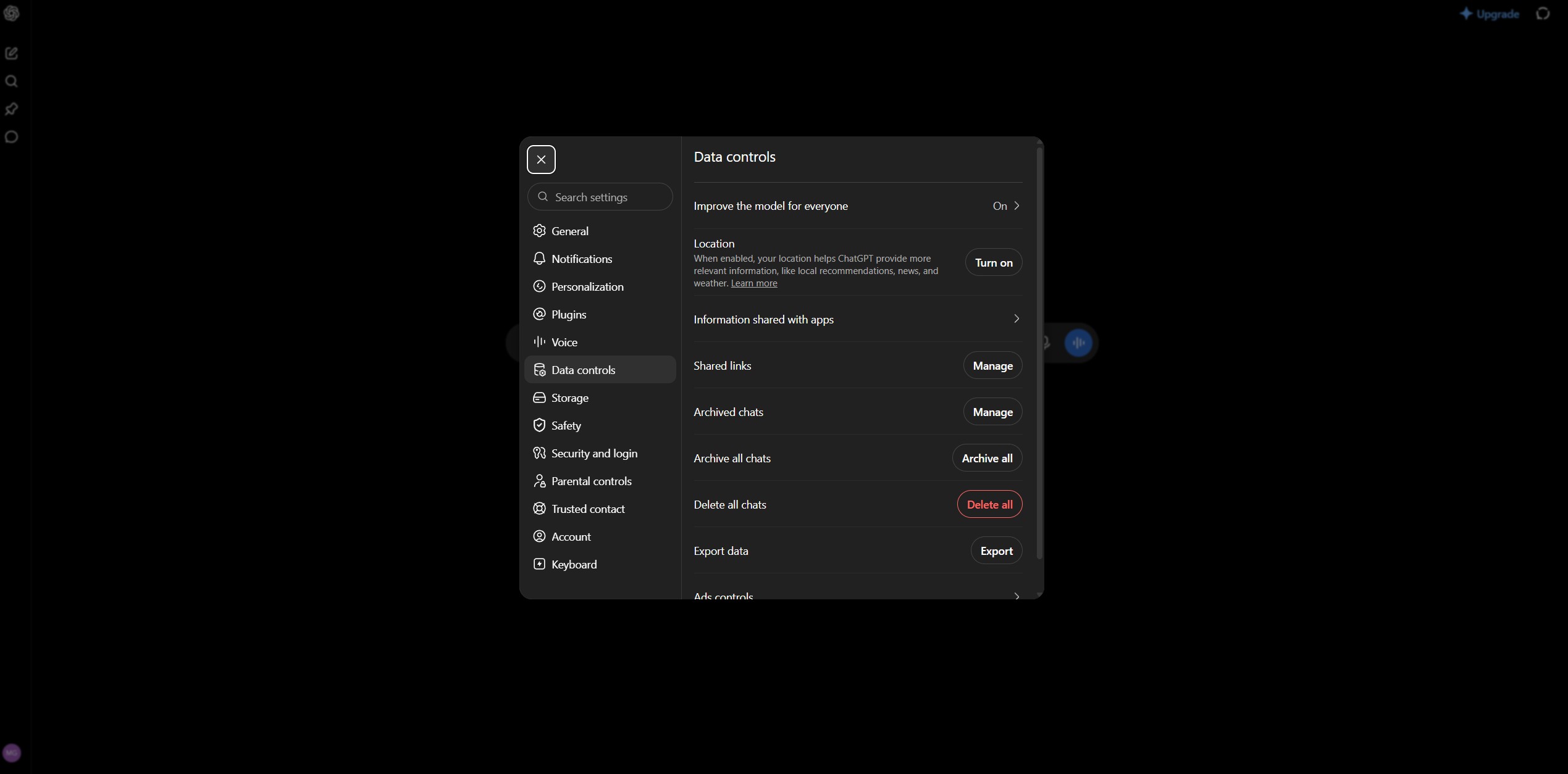1568x774 pixels.
Task: Close the settings dialog
Action: (x=541, y=160)
